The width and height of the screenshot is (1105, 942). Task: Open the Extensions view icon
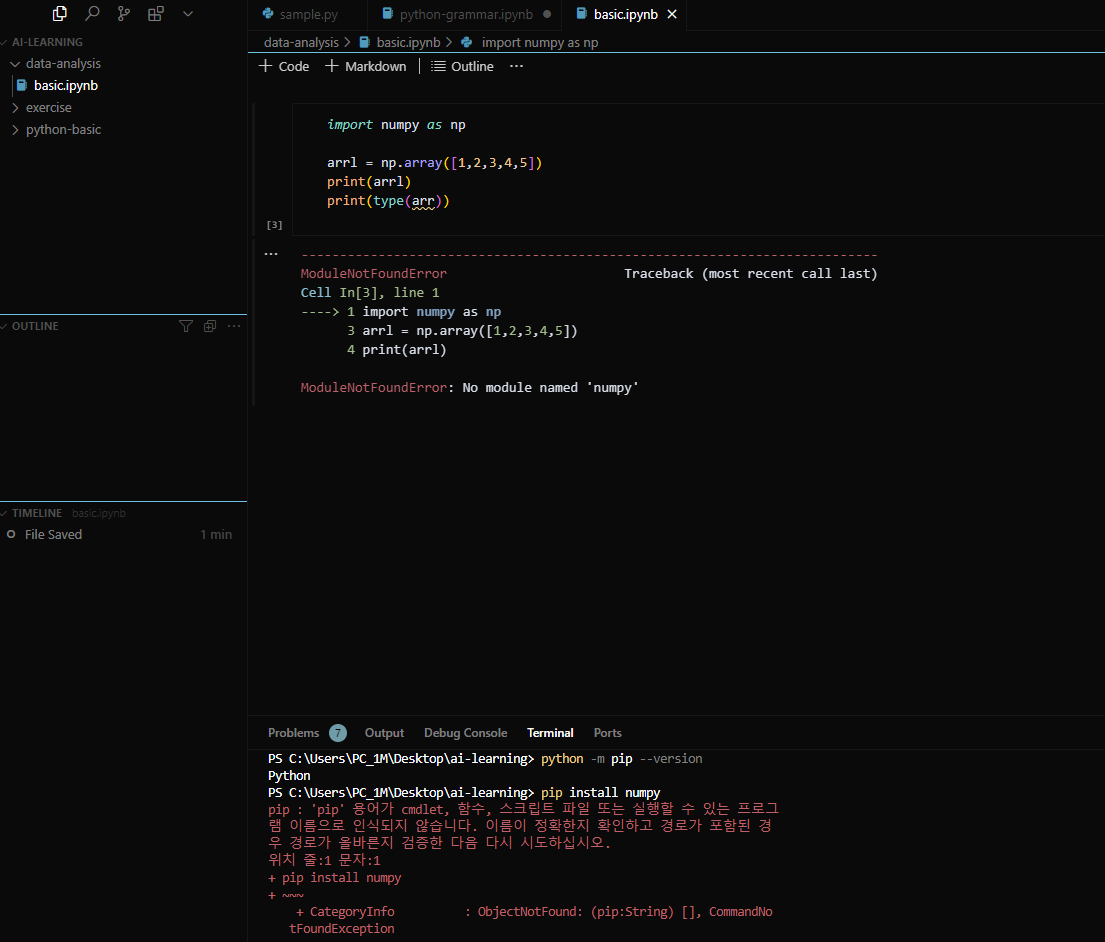(x=156, y=13)
